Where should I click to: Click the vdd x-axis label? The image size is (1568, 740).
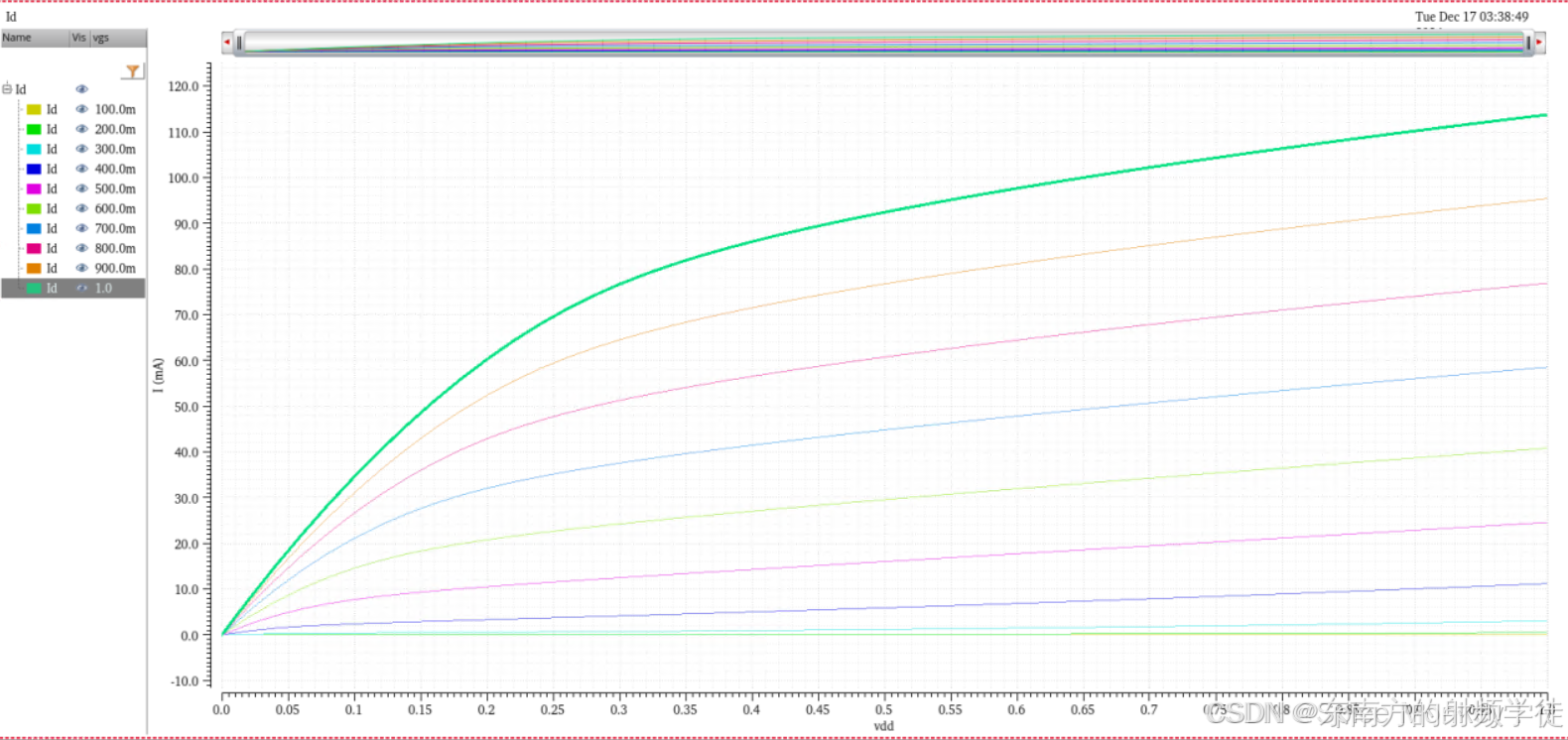click(884, 726)
